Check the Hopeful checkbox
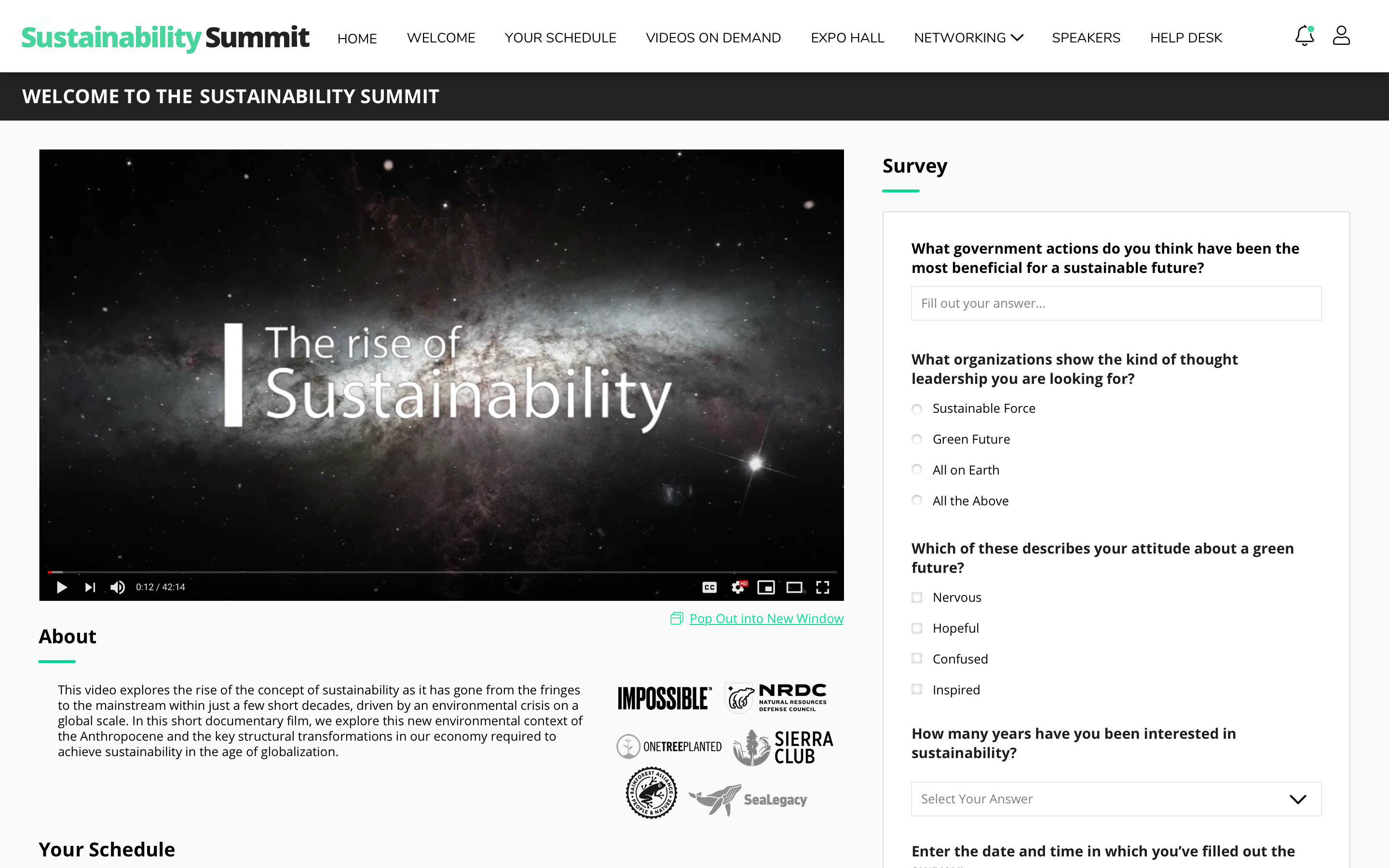Viewport: 1389px width, 868px height. (917, 629)
